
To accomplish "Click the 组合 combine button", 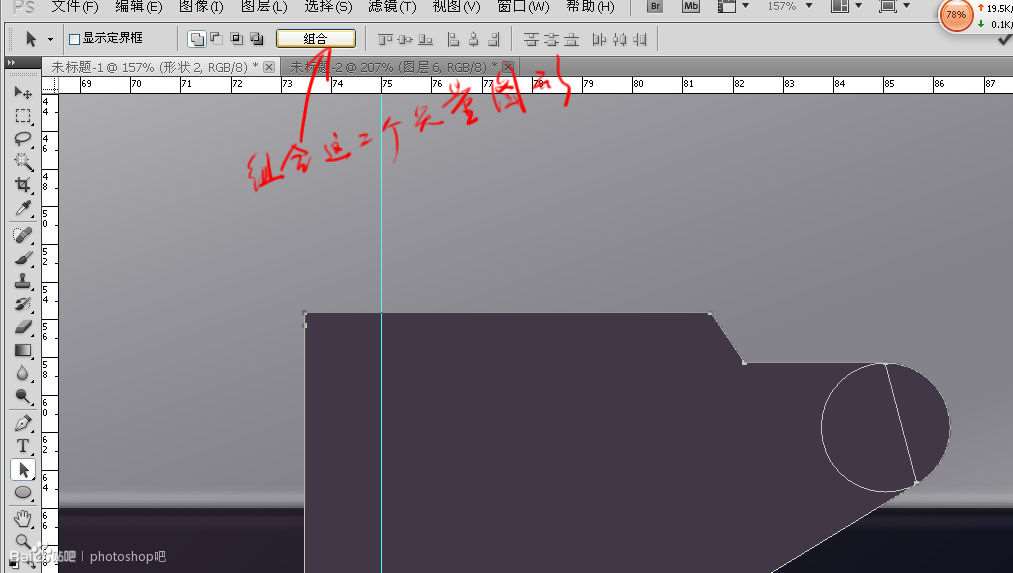I will tap(315, 39).
